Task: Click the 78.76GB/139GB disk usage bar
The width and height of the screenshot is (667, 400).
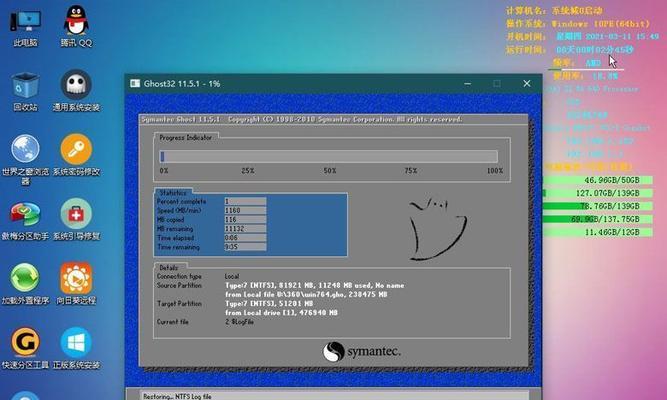Action: coord(598,206)
